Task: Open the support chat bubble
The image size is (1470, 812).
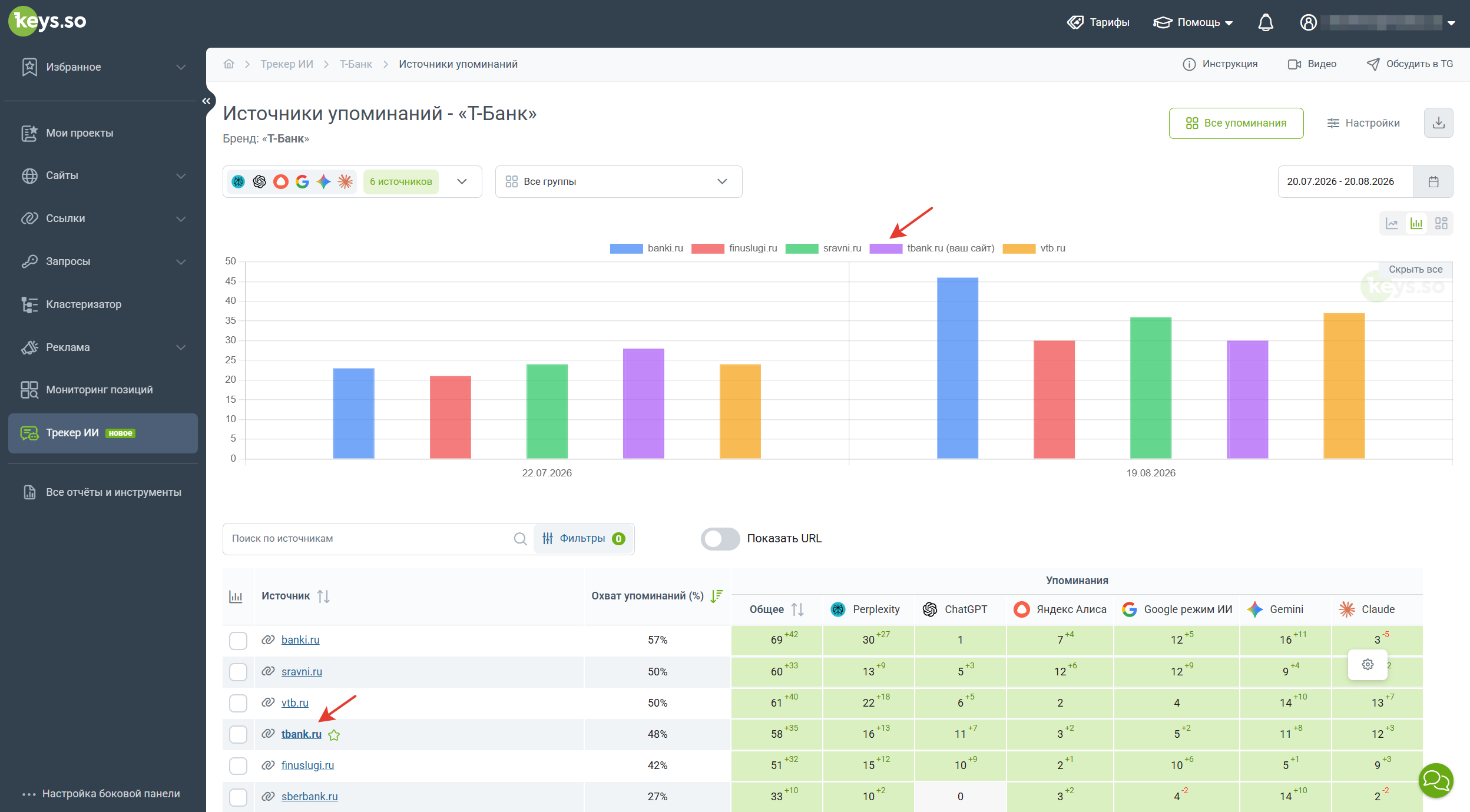Action: click(1436, 780)
